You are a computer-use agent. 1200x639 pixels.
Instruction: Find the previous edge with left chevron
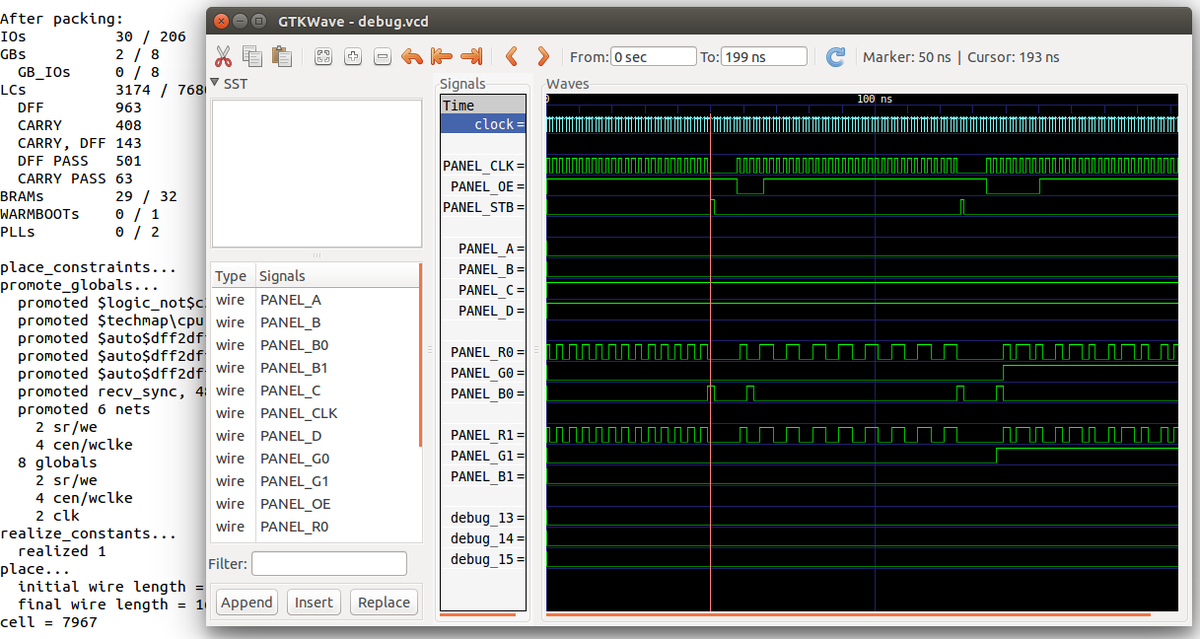point(511,57)
